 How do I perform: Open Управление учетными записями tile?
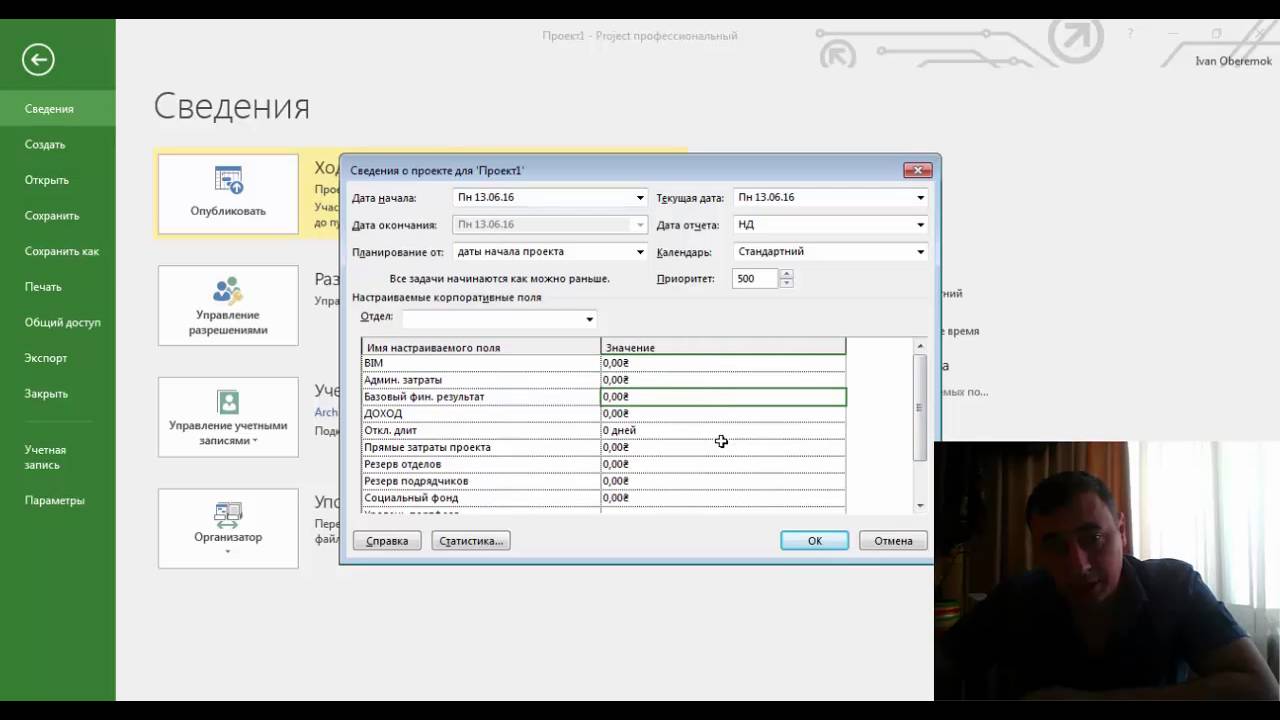coord(228,417)
